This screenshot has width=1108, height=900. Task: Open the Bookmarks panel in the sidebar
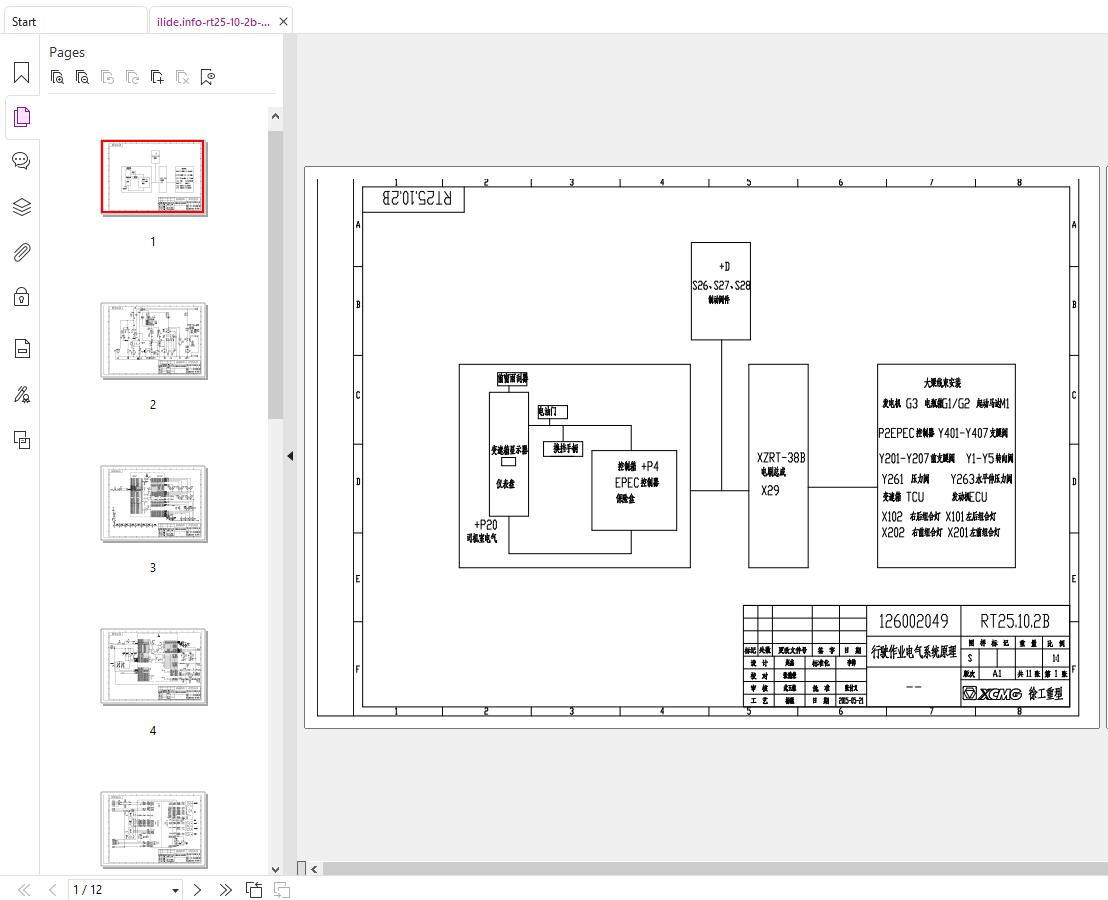coord(21,72)
